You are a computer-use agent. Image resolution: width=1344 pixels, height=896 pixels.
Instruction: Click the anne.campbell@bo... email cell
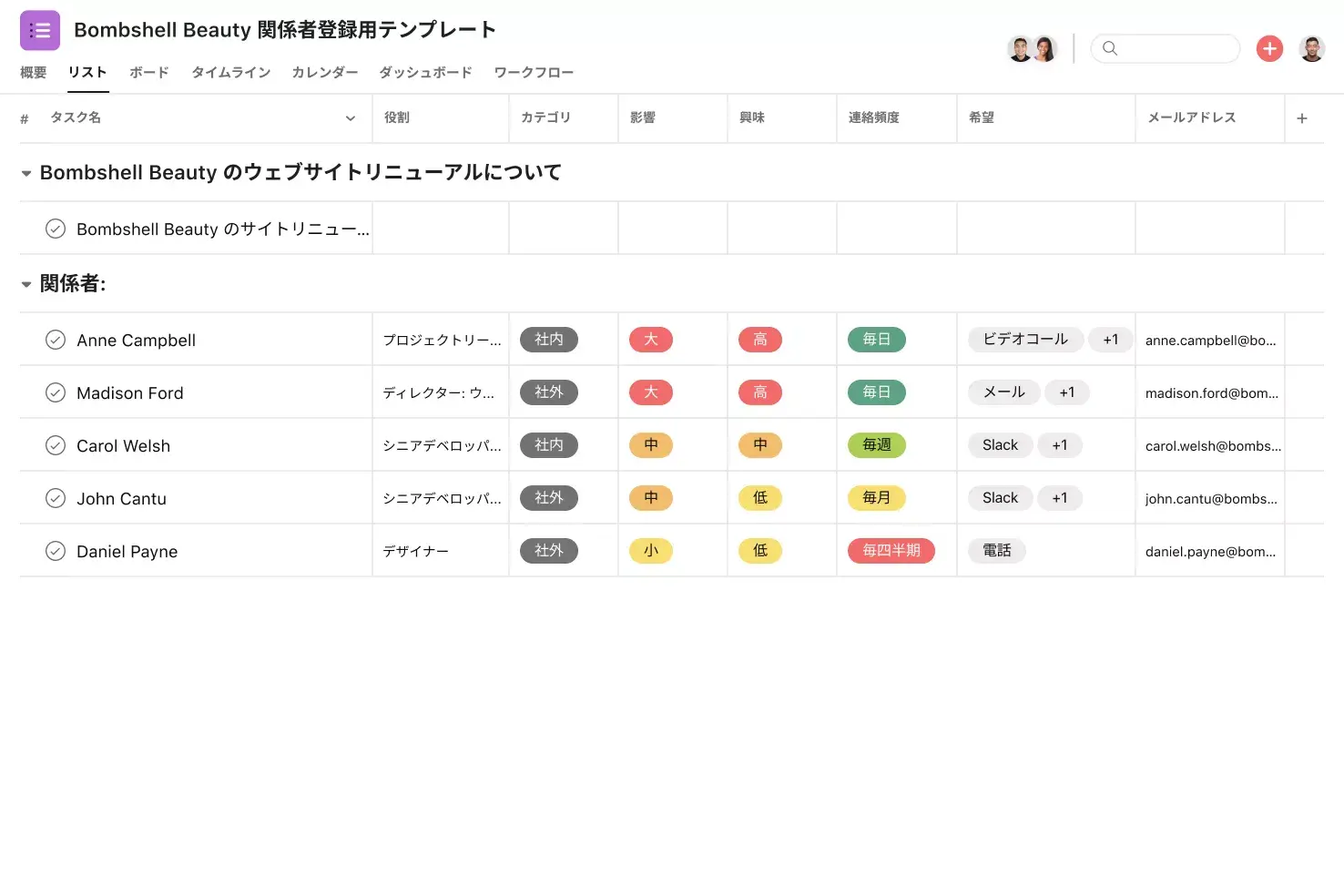[1210, 340]
